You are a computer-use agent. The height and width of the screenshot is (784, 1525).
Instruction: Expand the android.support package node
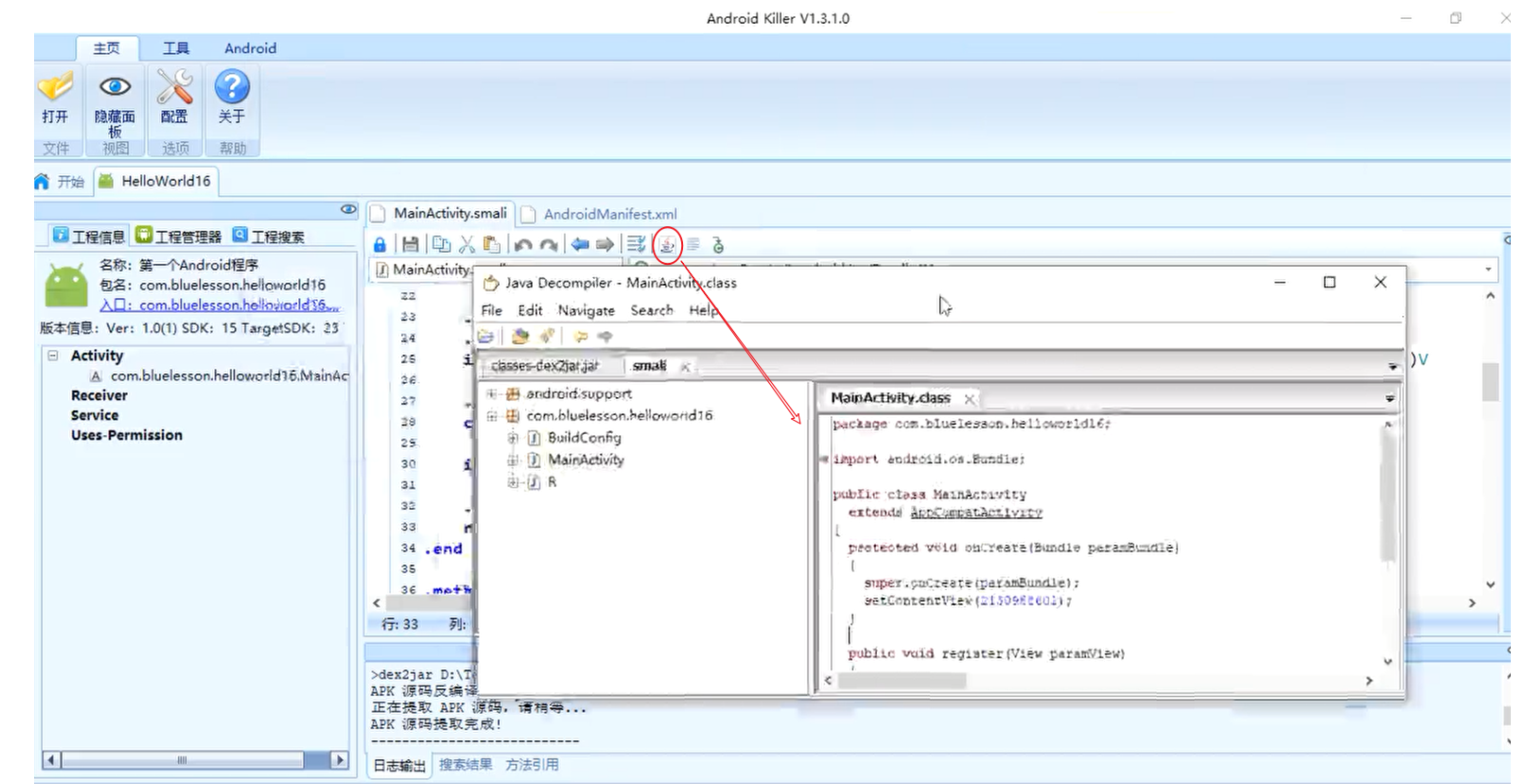pos(491,393)
